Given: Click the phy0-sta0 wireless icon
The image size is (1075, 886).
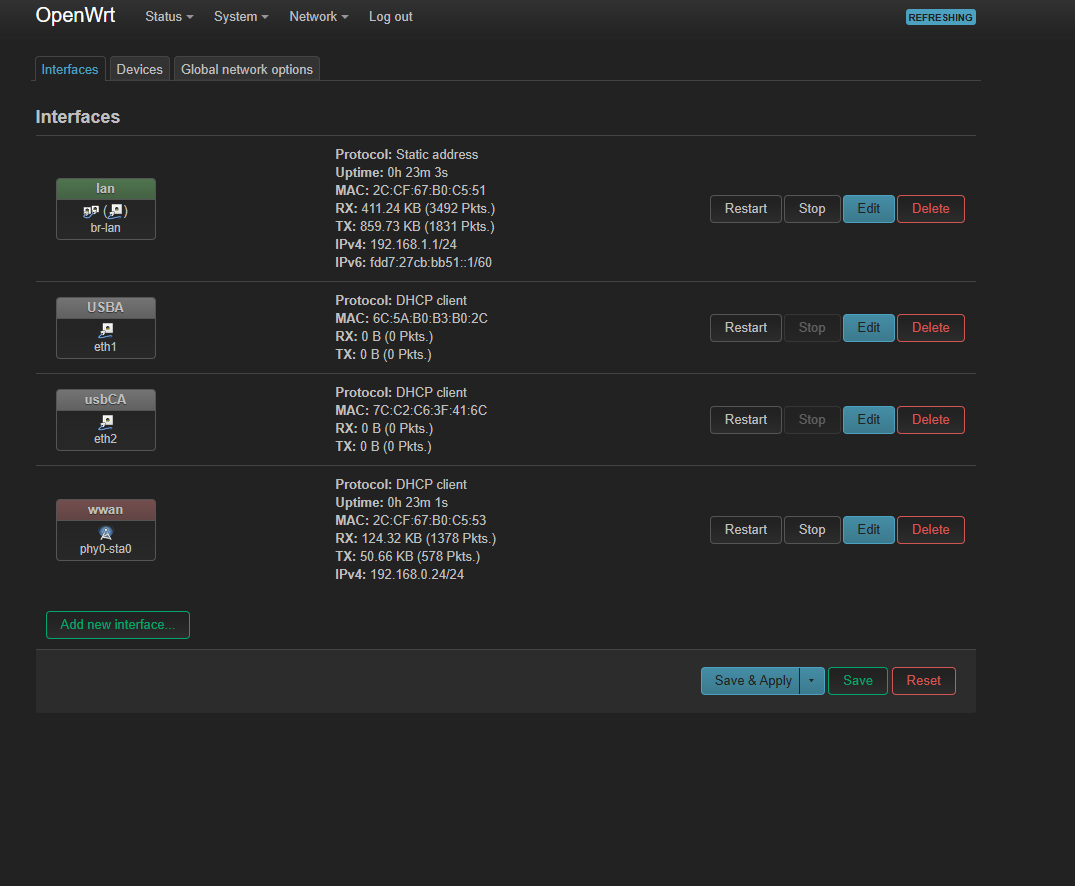Looking at the screenshot, I should click(x=106, y=532).
